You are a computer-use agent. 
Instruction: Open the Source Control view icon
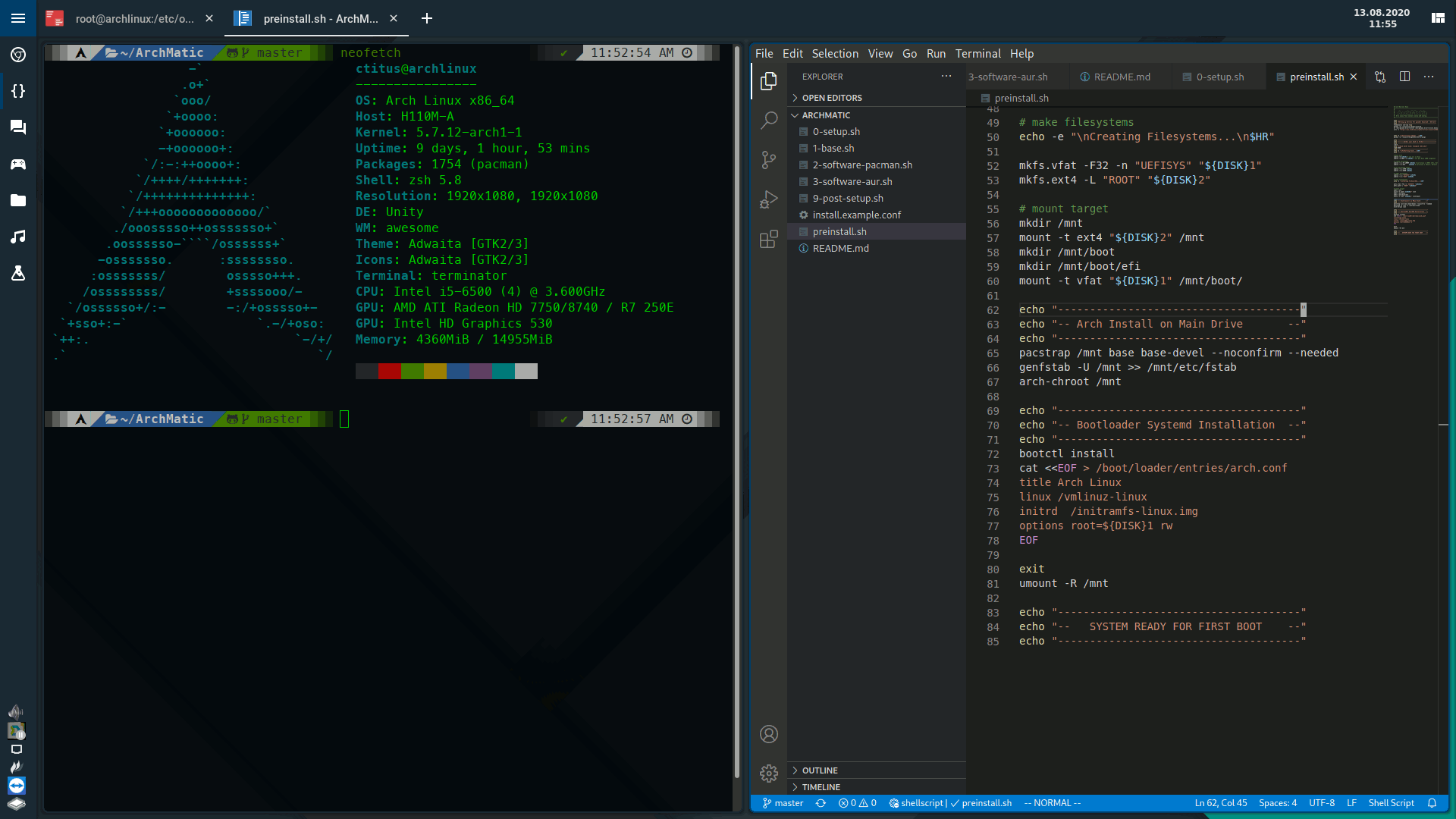coord(769,159)
